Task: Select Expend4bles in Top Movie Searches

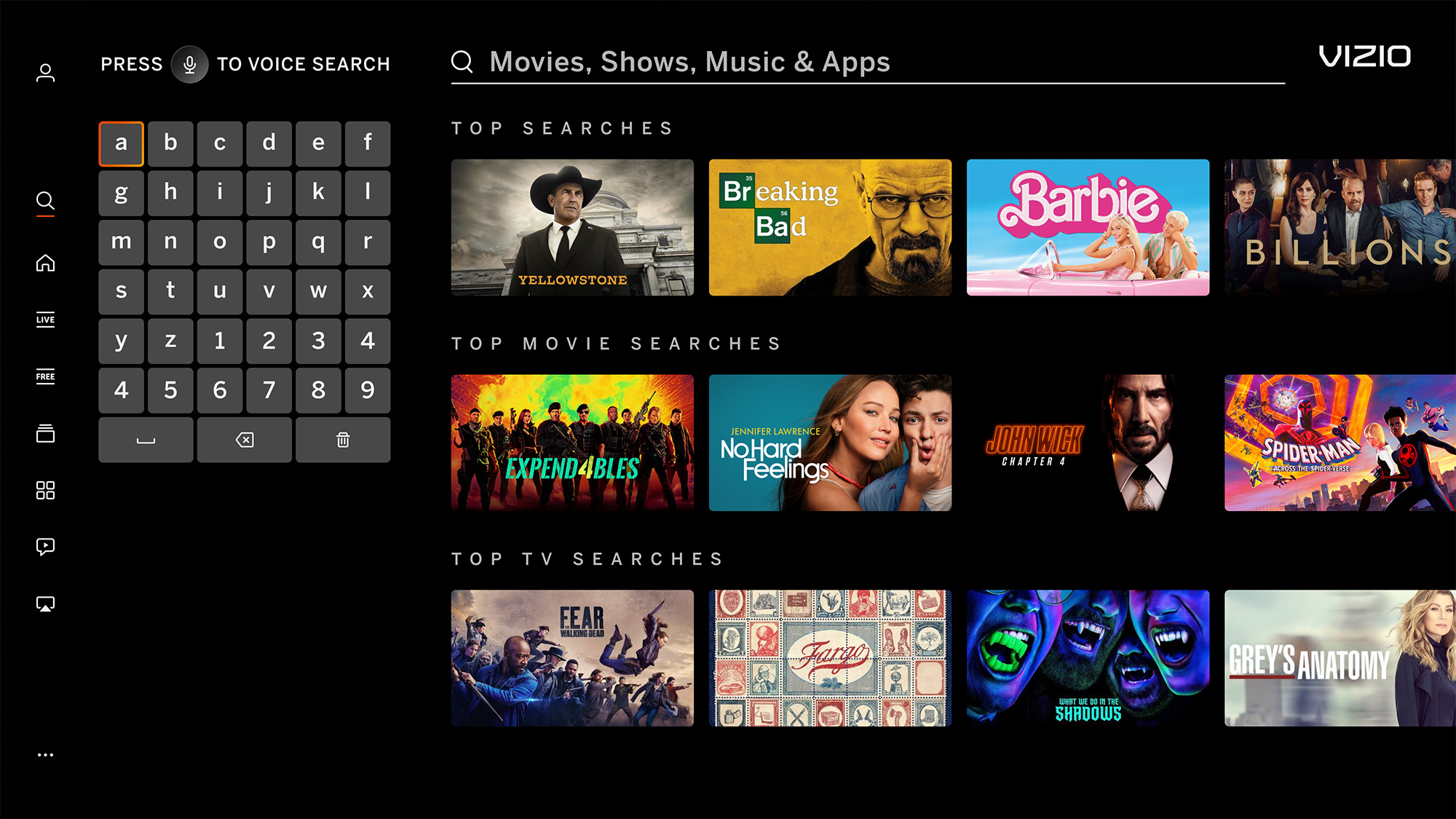Action: [572, 443]
